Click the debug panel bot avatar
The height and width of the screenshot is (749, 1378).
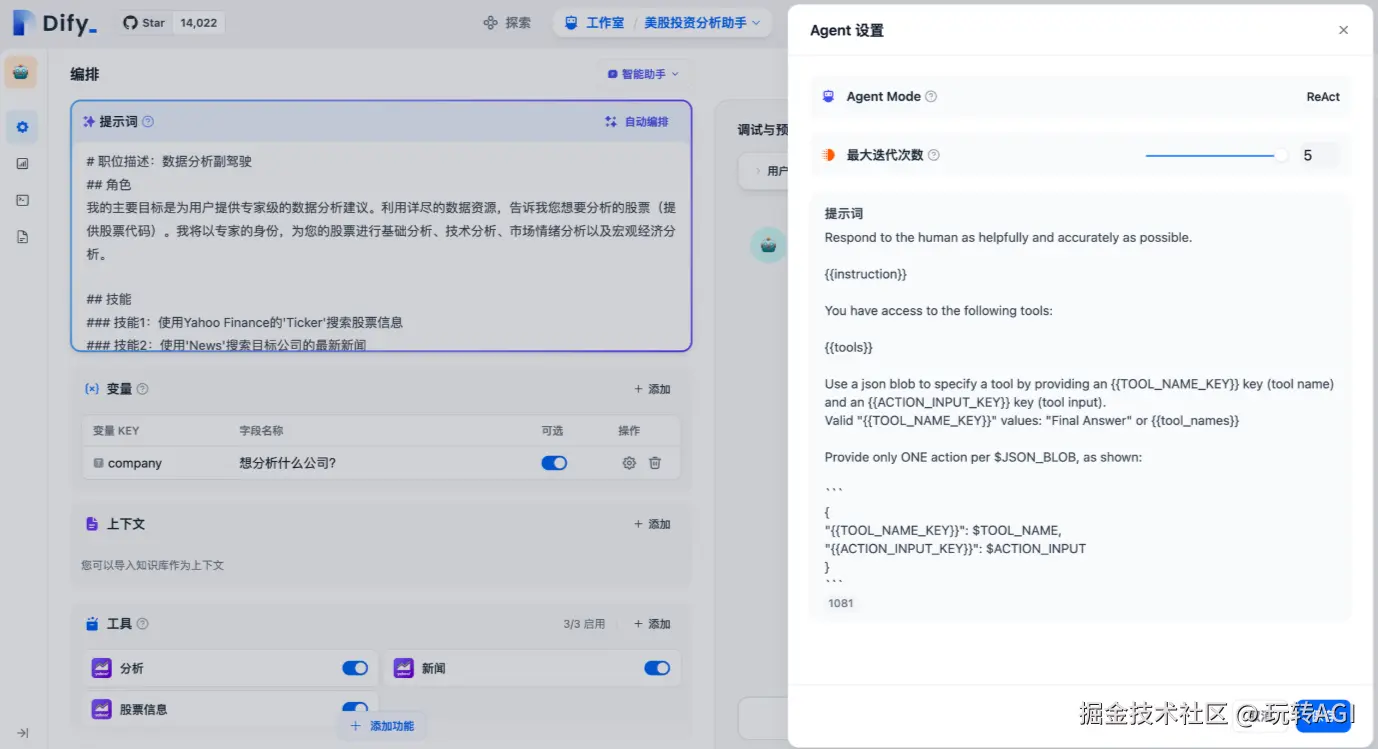click(768, 245)
